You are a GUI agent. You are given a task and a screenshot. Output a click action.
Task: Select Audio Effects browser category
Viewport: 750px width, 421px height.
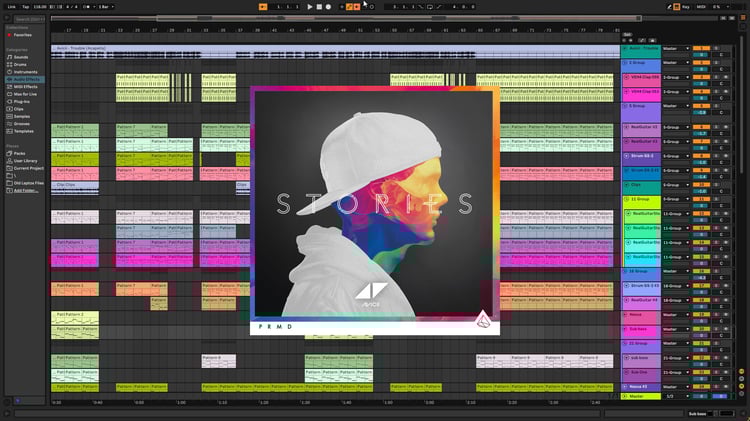(24, 79)
